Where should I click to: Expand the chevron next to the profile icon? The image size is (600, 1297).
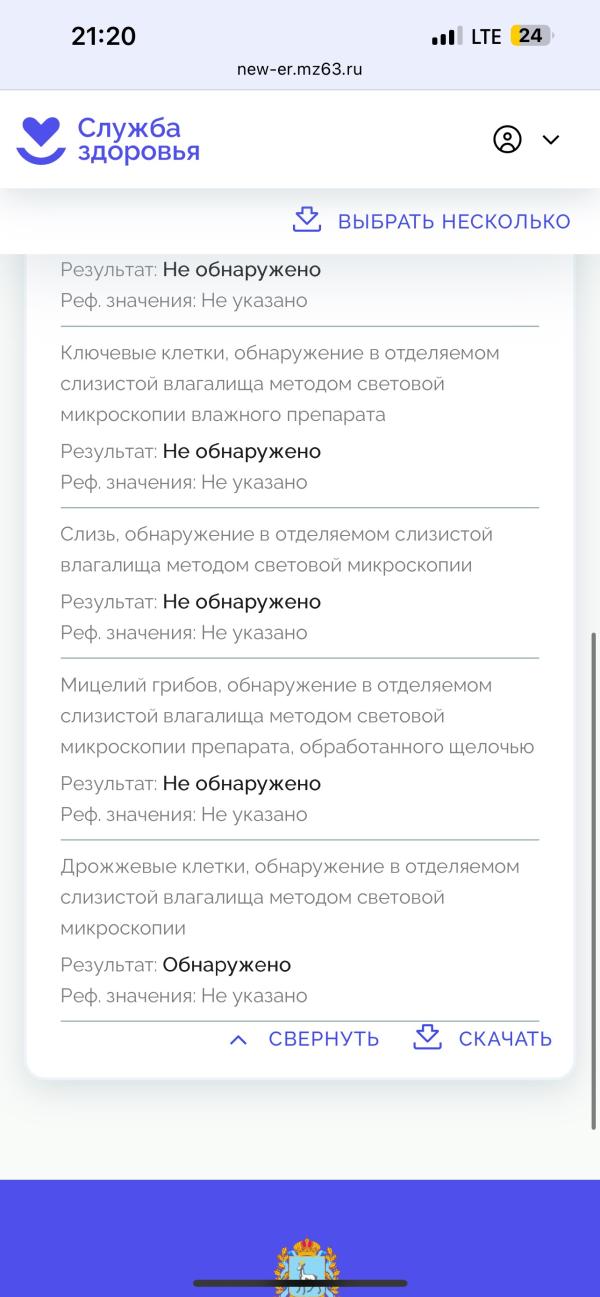pyautogui.click(x=551, y=140)
